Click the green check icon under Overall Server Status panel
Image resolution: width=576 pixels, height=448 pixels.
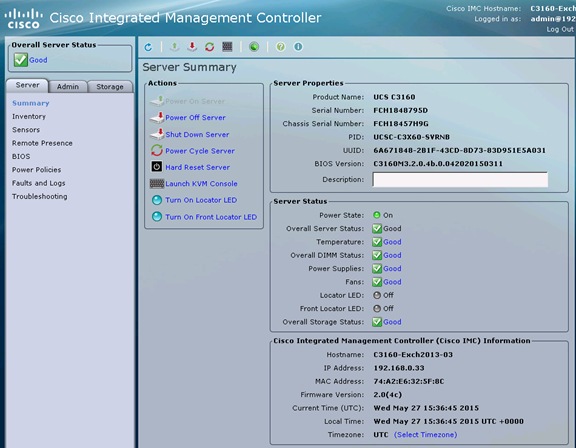point(21,59)
